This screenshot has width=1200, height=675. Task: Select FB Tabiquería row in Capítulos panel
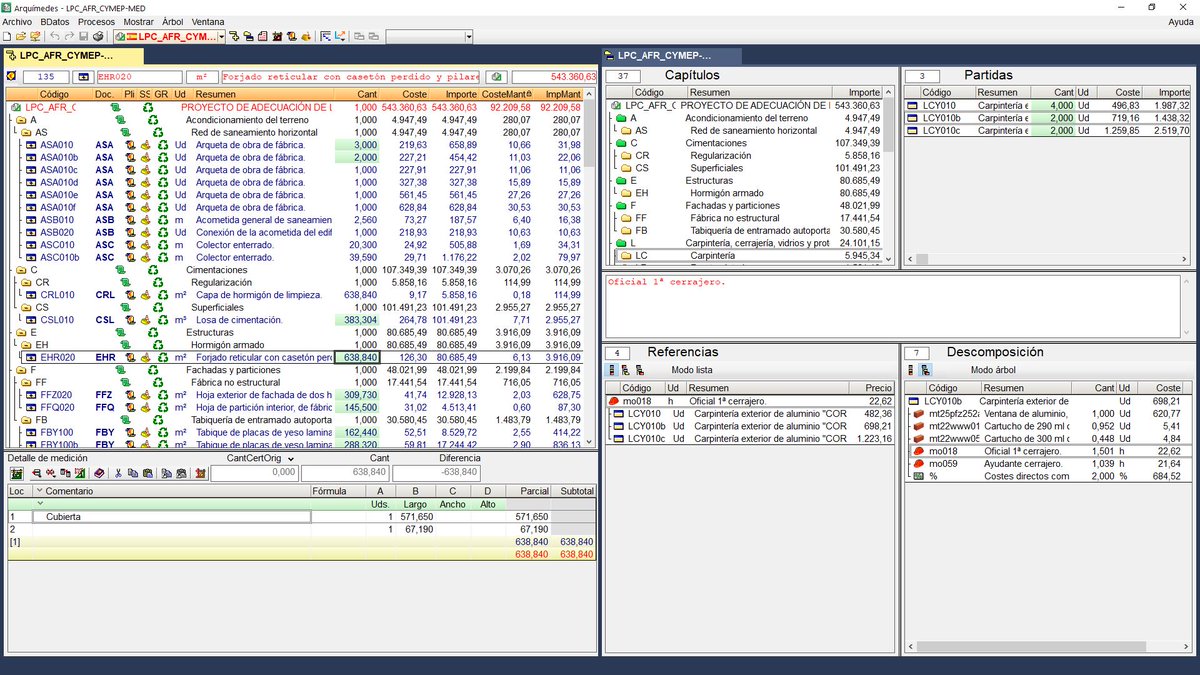[x=745, y=230]
